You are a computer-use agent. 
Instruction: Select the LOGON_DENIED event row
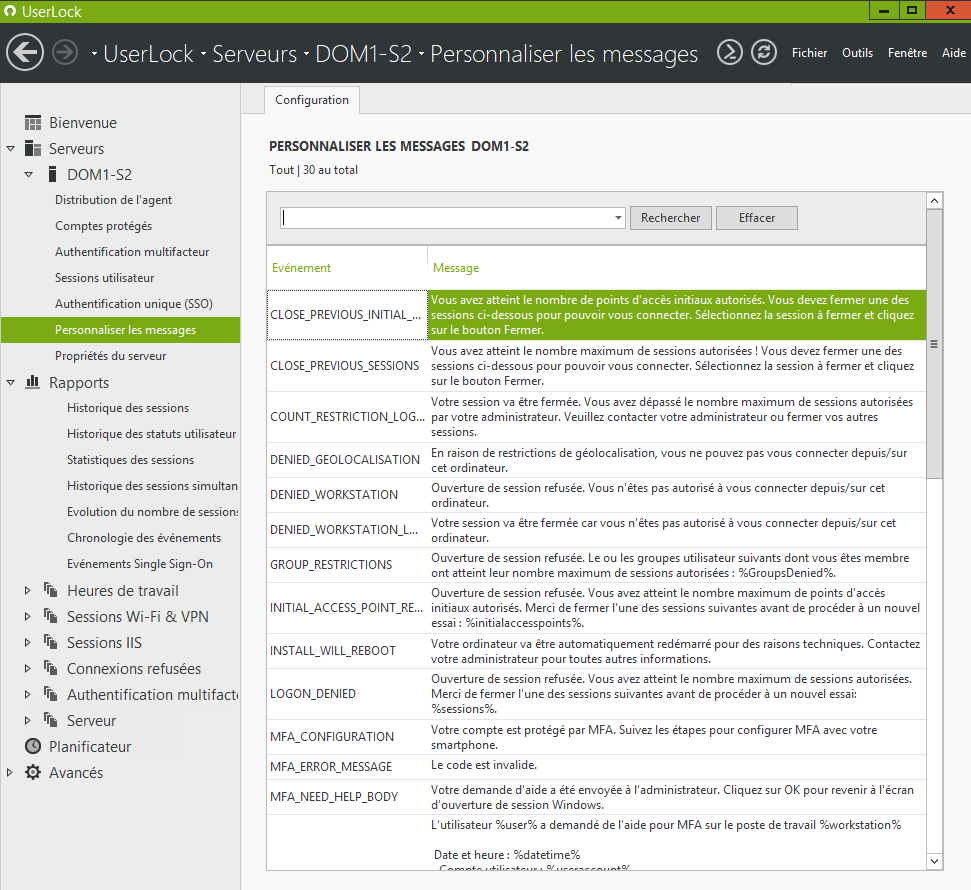tap(596, 694)
